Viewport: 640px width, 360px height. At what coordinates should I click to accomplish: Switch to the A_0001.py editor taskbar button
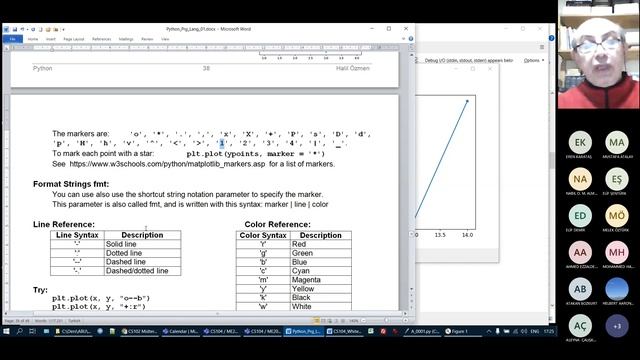point(422,331)
